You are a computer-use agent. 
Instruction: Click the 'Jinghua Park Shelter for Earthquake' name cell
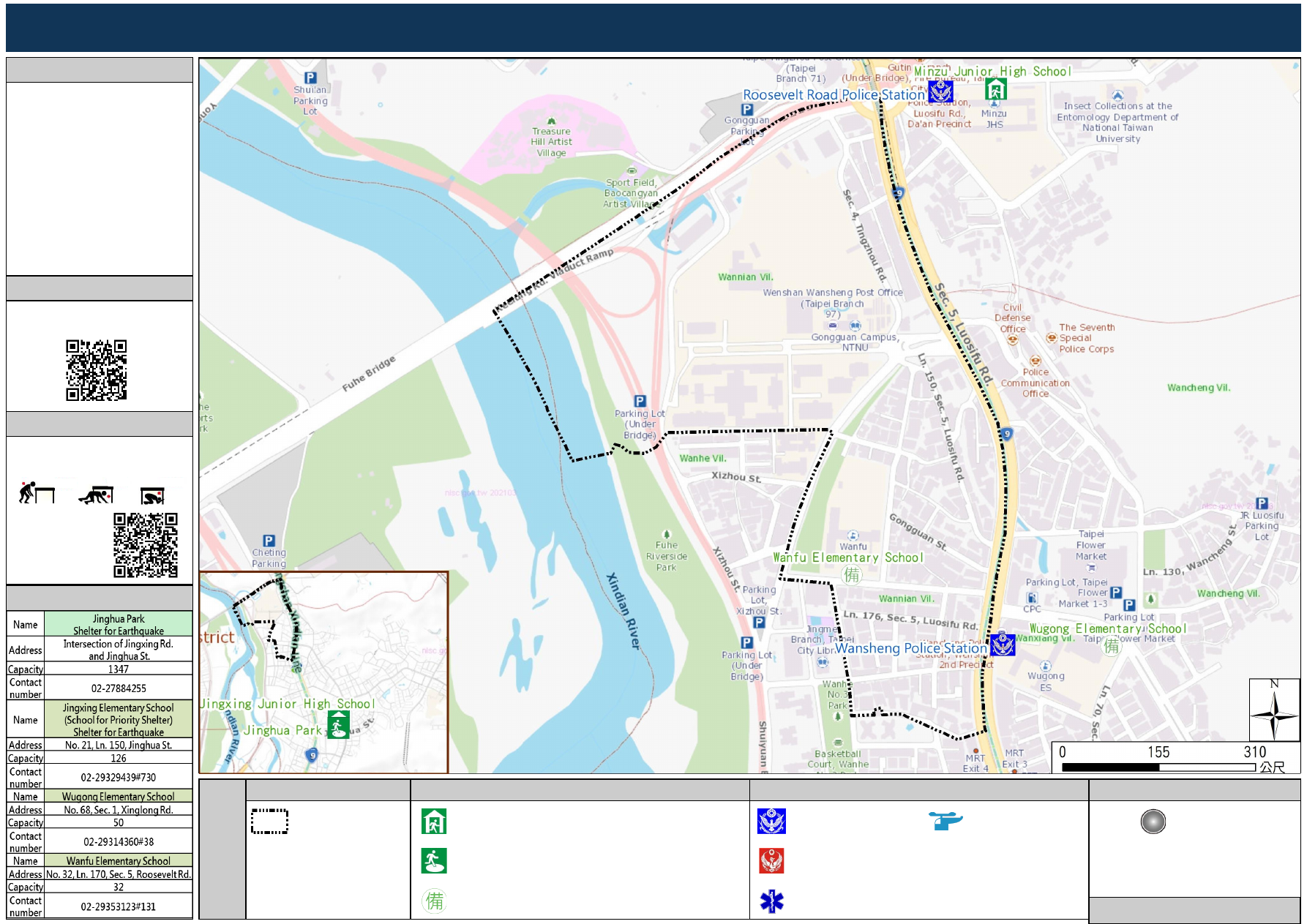(119, 624)
